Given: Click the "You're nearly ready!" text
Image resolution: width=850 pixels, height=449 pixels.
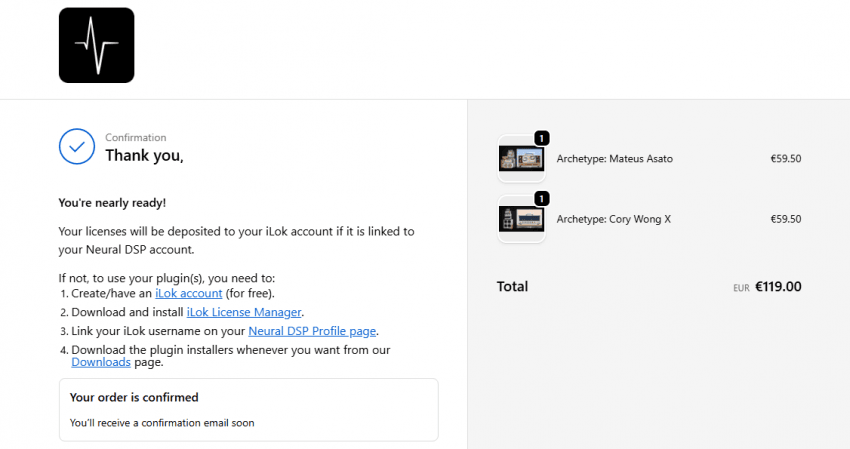Looking at the screenshot, I should [x=112, y=203].
